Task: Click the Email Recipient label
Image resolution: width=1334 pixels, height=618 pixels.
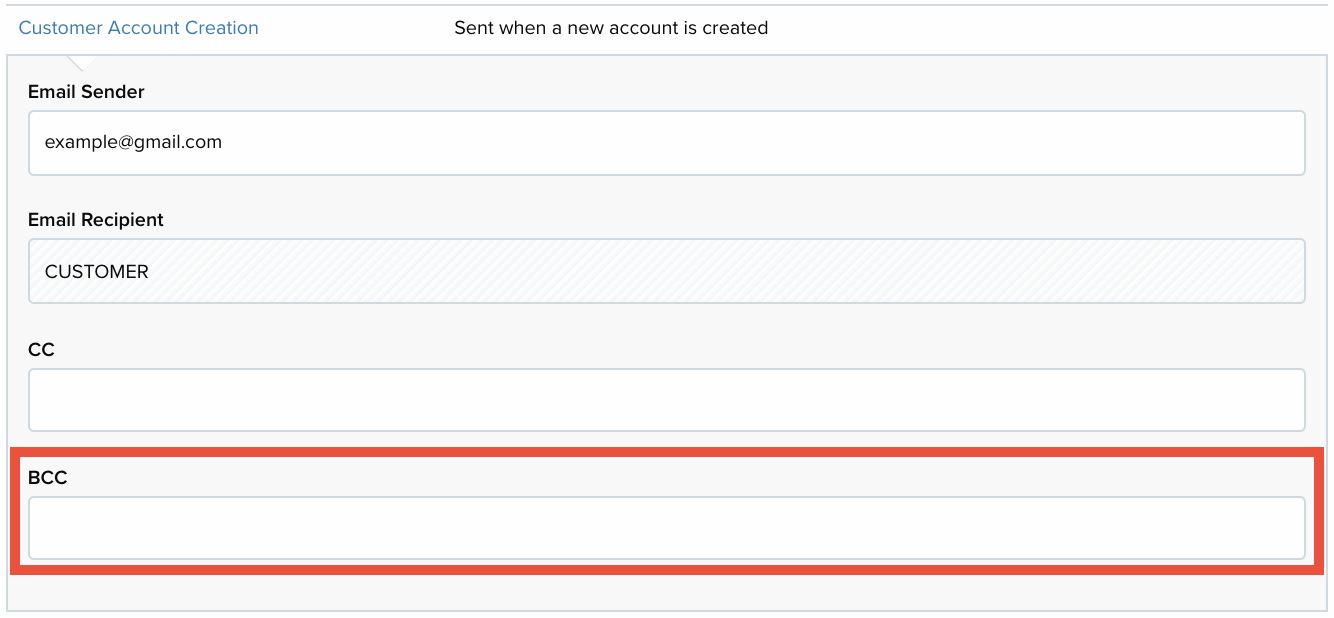Action: pos(96,220)
